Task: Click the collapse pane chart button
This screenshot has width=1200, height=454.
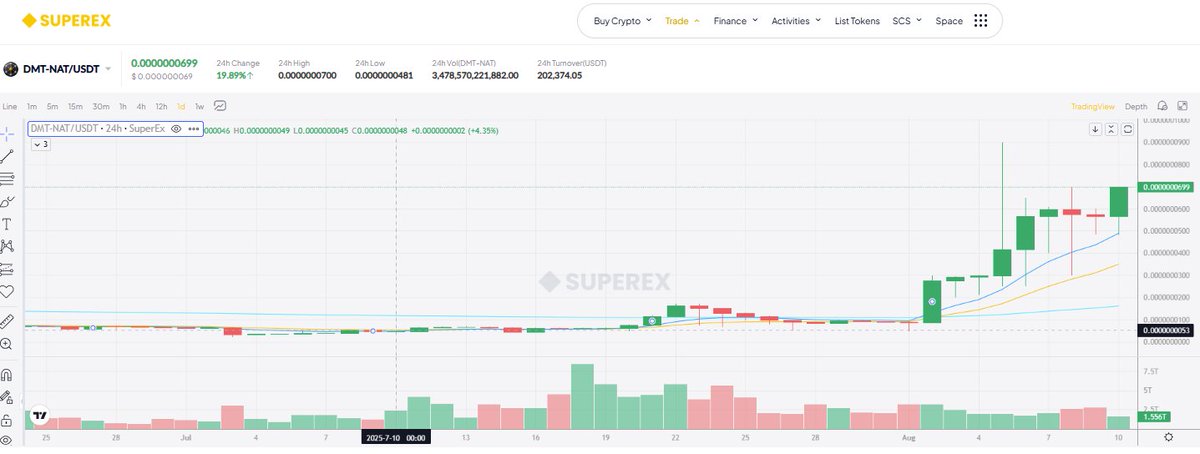Action: [x=1111, y=129]
